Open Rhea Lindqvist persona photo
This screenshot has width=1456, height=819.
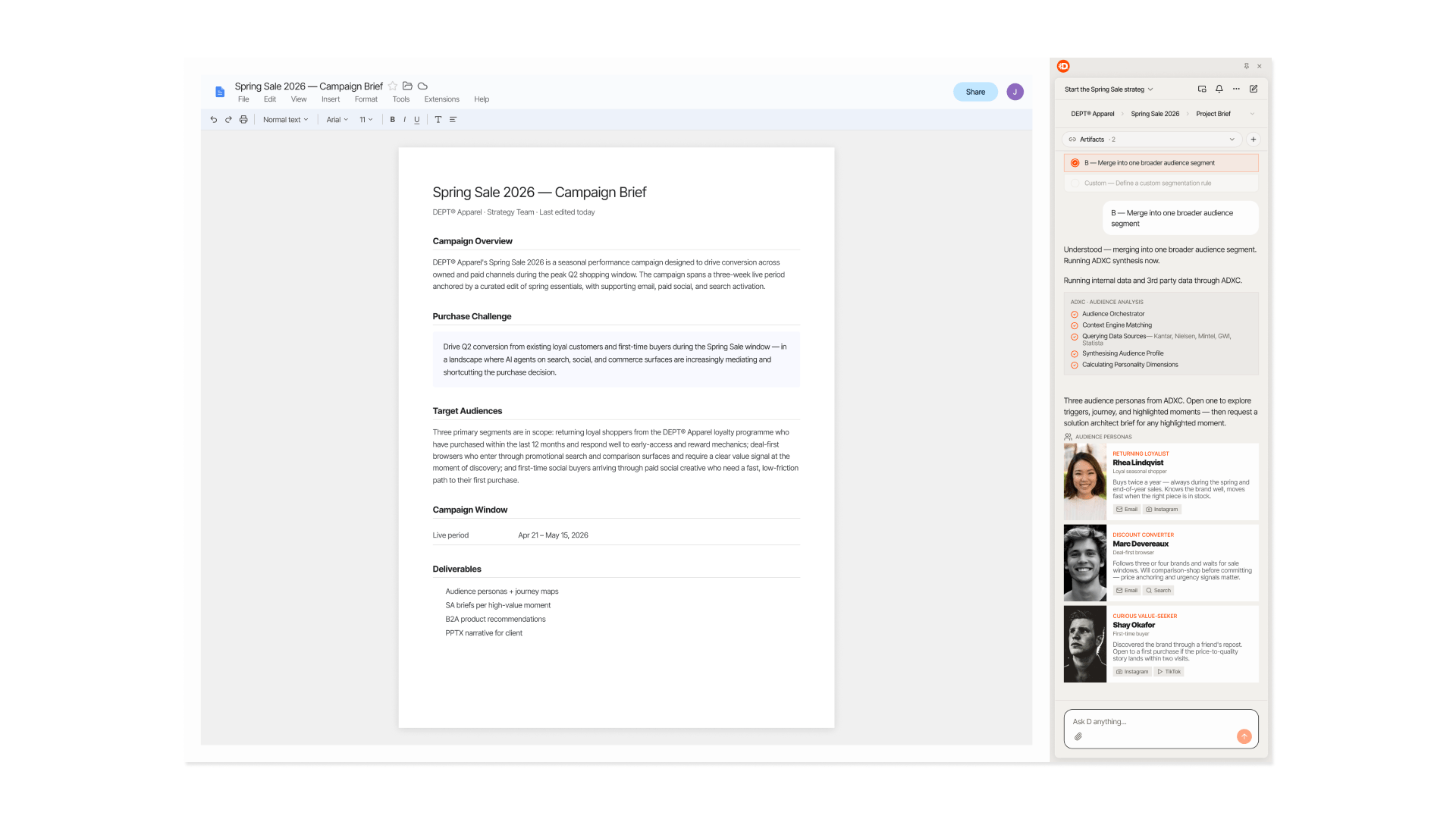coord(1084,482)
